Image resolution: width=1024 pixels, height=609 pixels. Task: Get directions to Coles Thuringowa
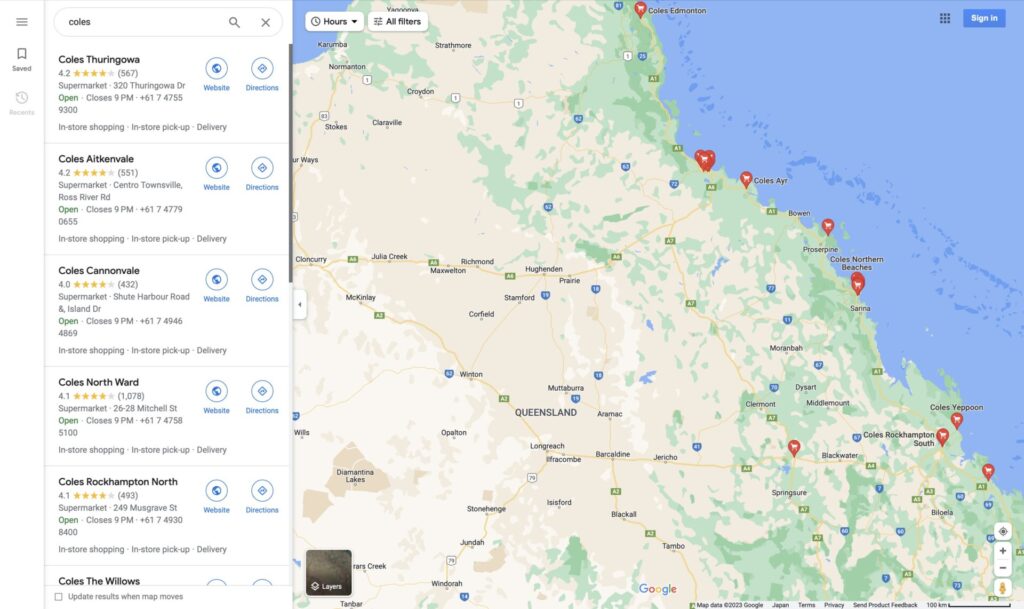pyautogui.click(x=262, y=74)
